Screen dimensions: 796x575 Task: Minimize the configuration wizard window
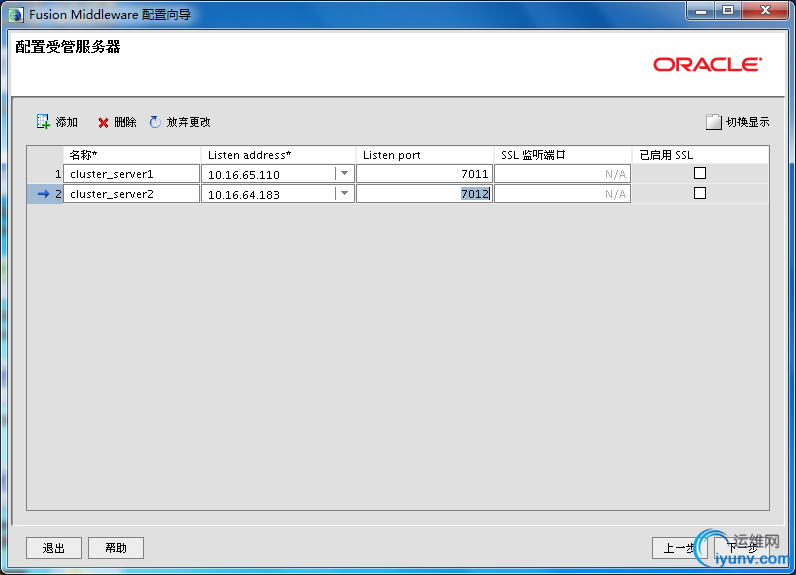701,11
